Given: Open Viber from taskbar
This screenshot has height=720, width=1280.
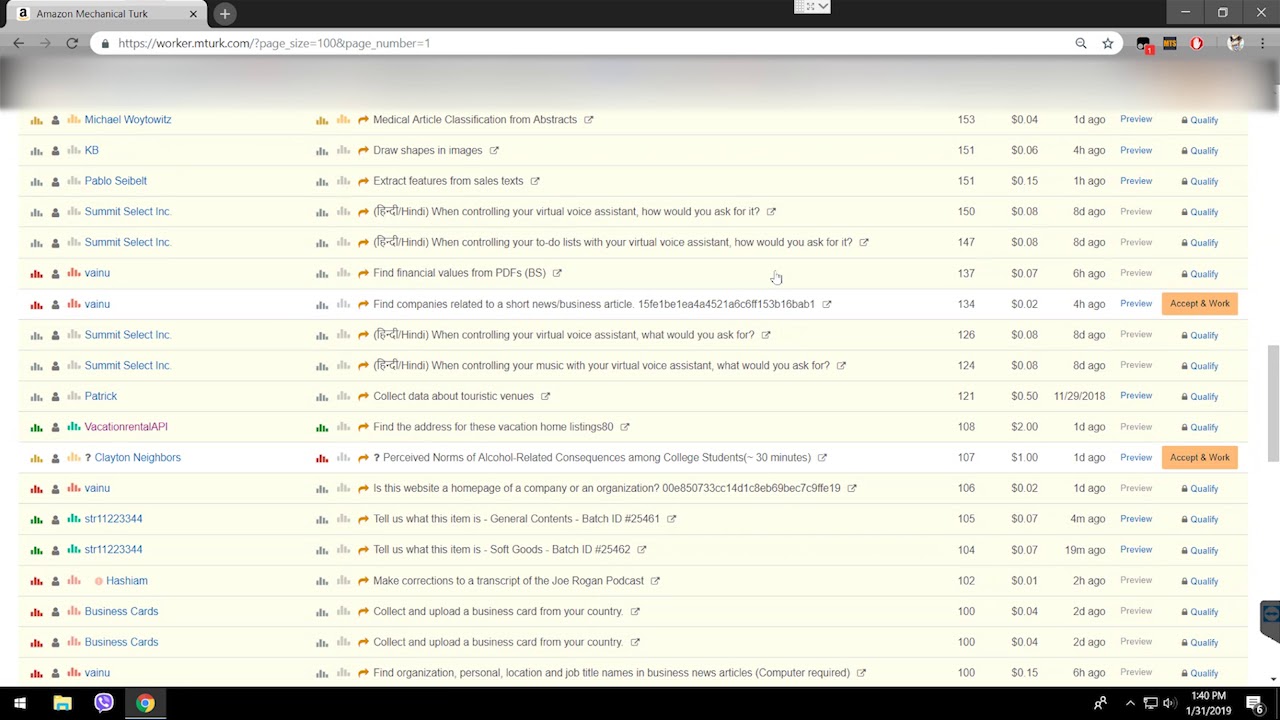Looking at the screenshot, I should [x=104, y=703].
